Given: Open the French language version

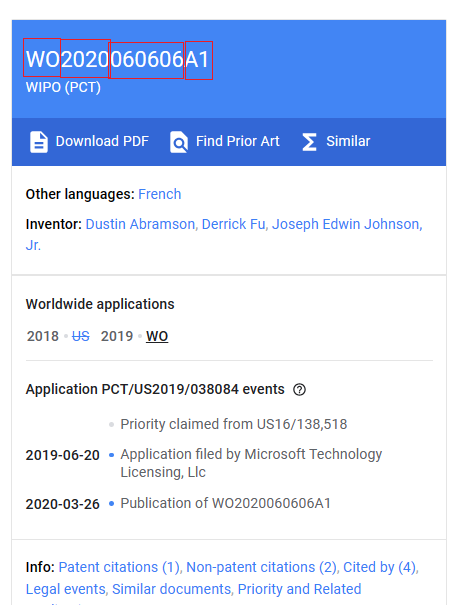Looking at the screenshot, I should [159, 194].
